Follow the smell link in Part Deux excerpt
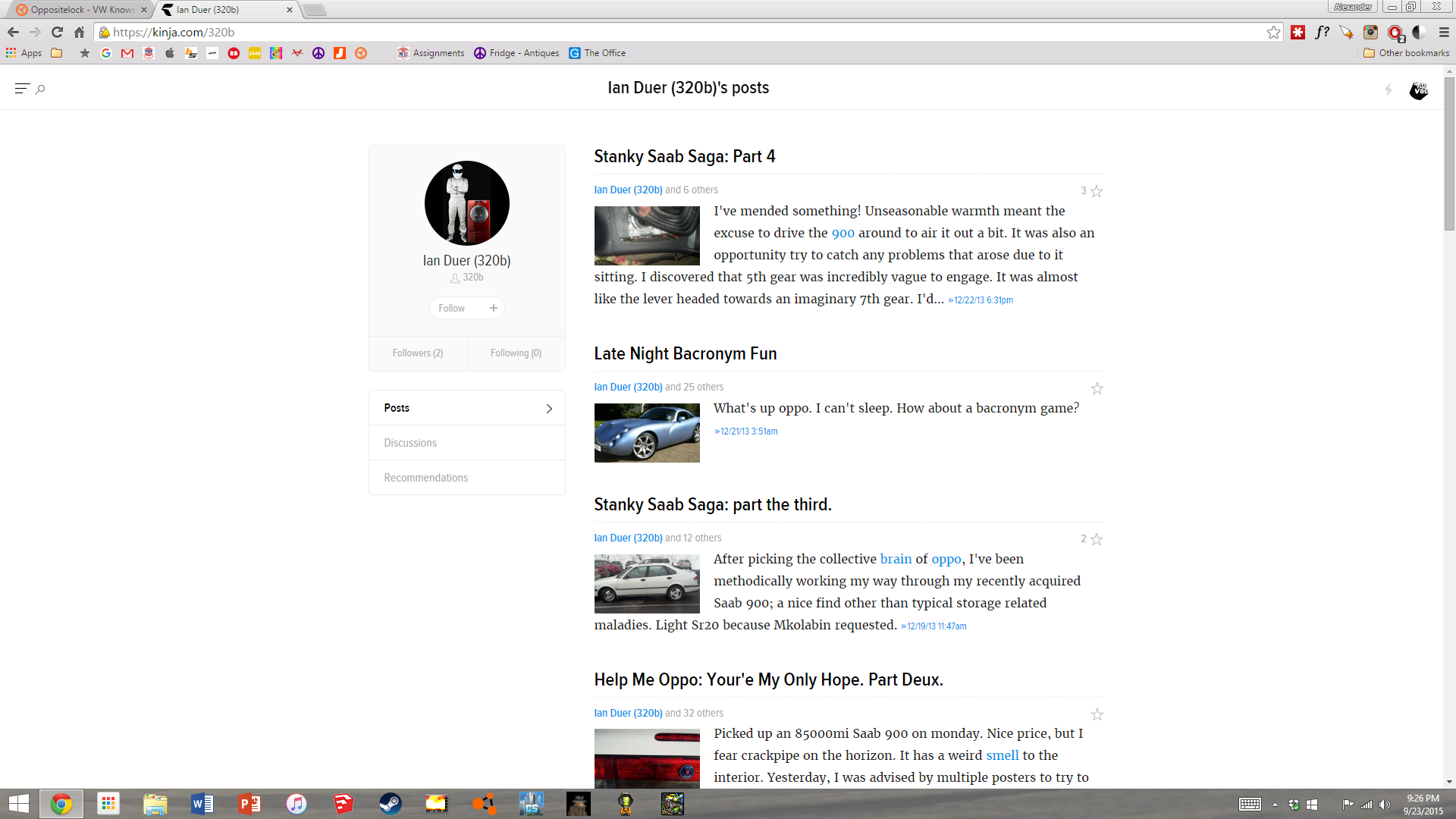Screen dimensions: 1456x819 click(1003, 755)
